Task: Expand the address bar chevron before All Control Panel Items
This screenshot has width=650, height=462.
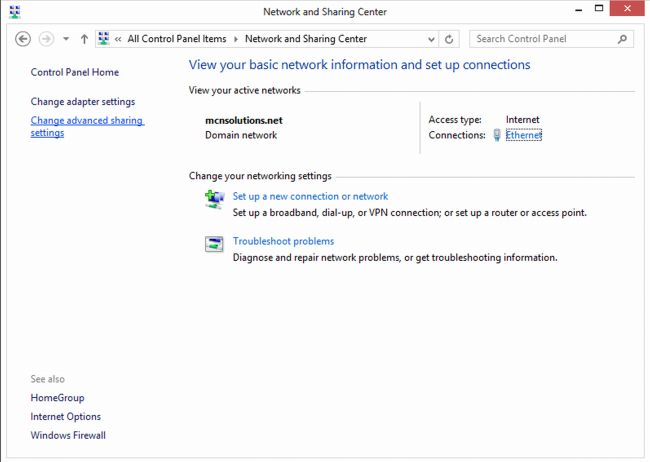Action: tap(118, 39)
